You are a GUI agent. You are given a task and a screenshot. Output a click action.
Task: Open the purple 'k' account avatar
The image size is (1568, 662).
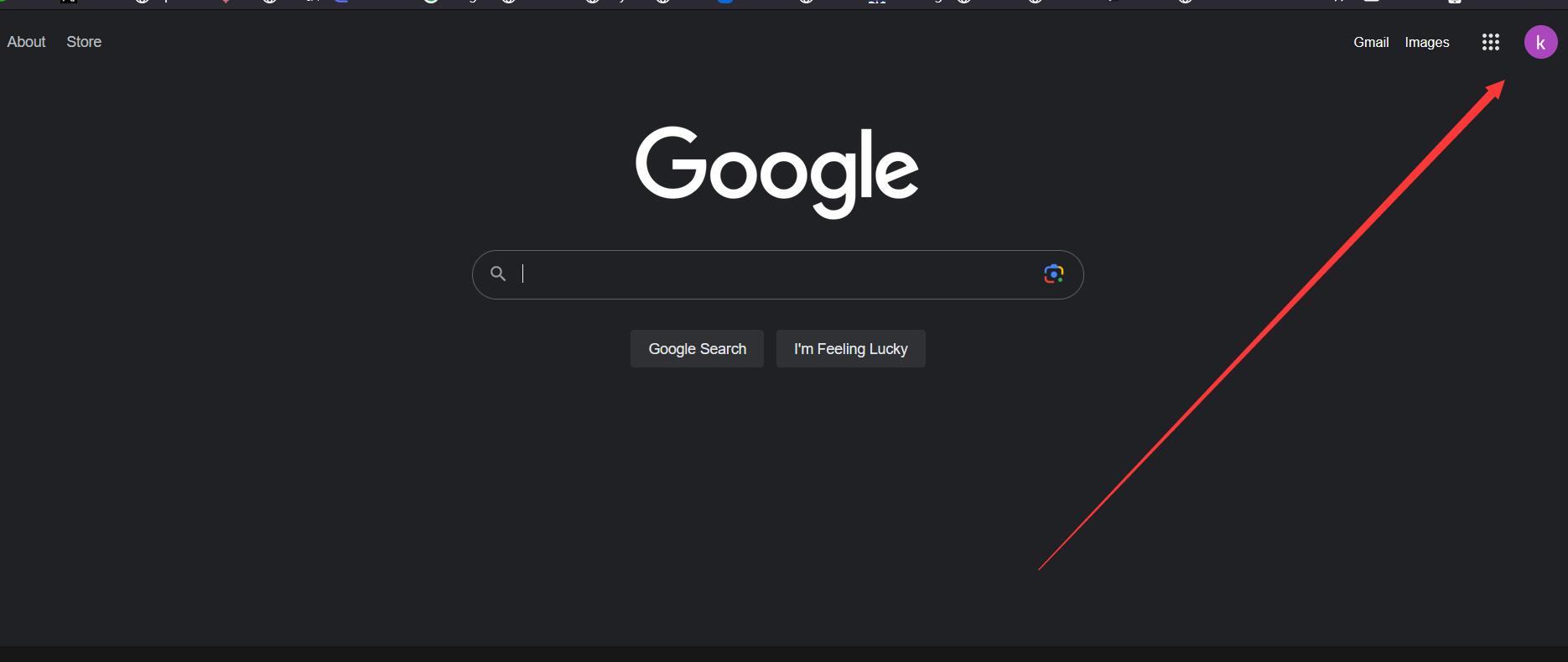click(x=1540, y=42)
